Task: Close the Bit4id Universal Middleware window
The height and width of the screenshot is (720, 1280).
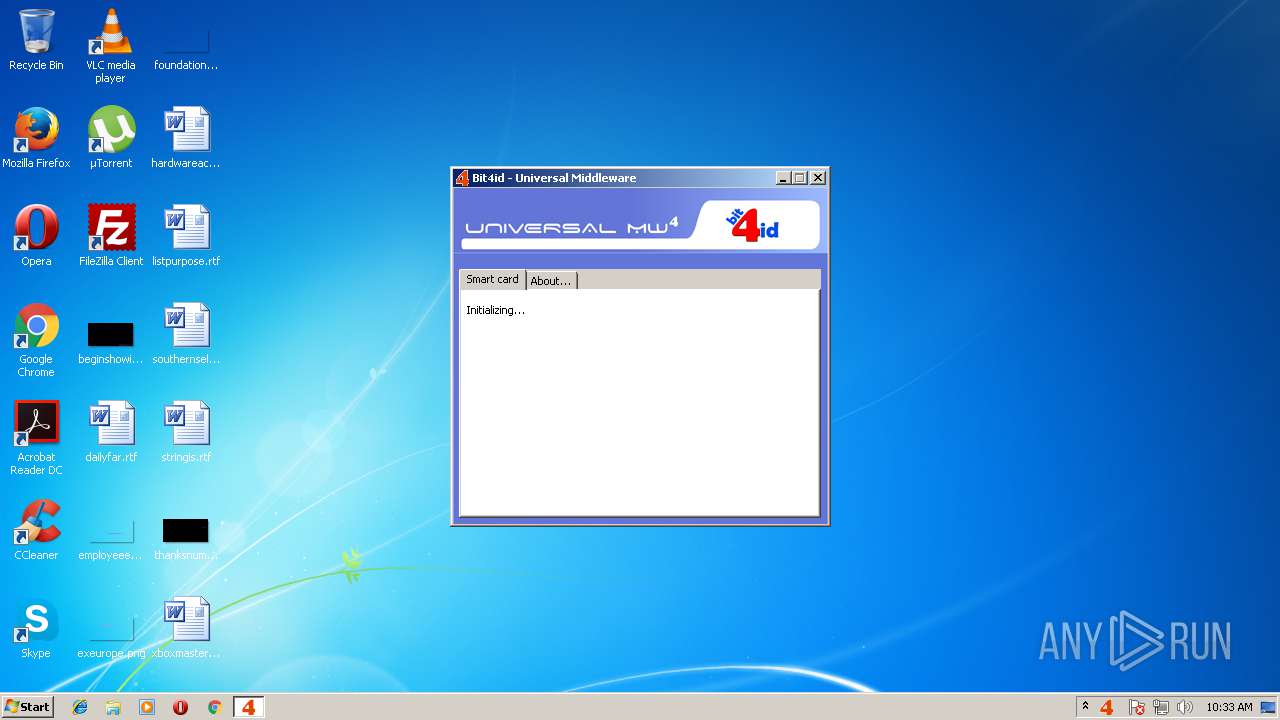Action: 818,178
